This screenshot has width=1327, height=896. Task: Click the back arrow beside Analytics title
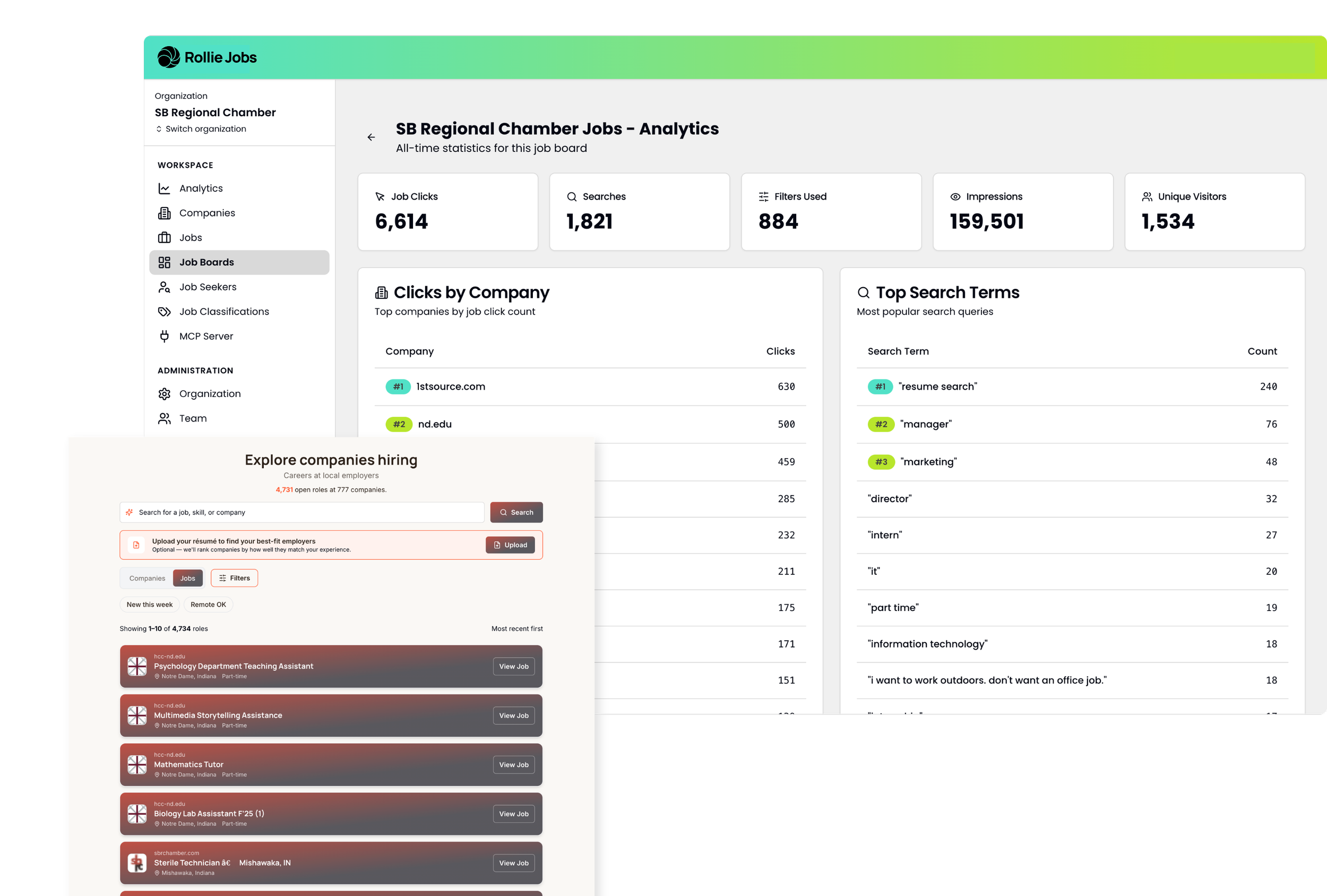(371, 137)
